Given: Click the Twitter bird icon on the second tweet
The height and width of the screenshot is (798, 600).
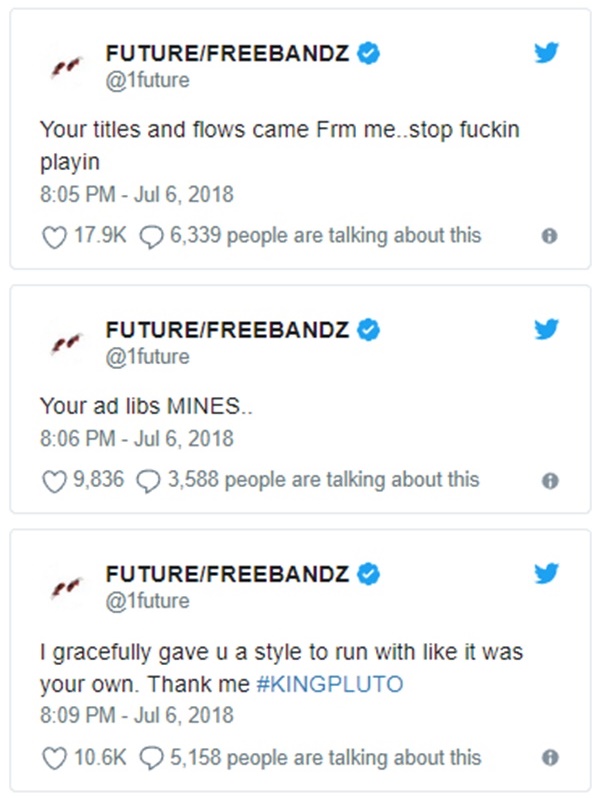Looking at the screenshot, I should pyautogui.click(x=547, y=330).
